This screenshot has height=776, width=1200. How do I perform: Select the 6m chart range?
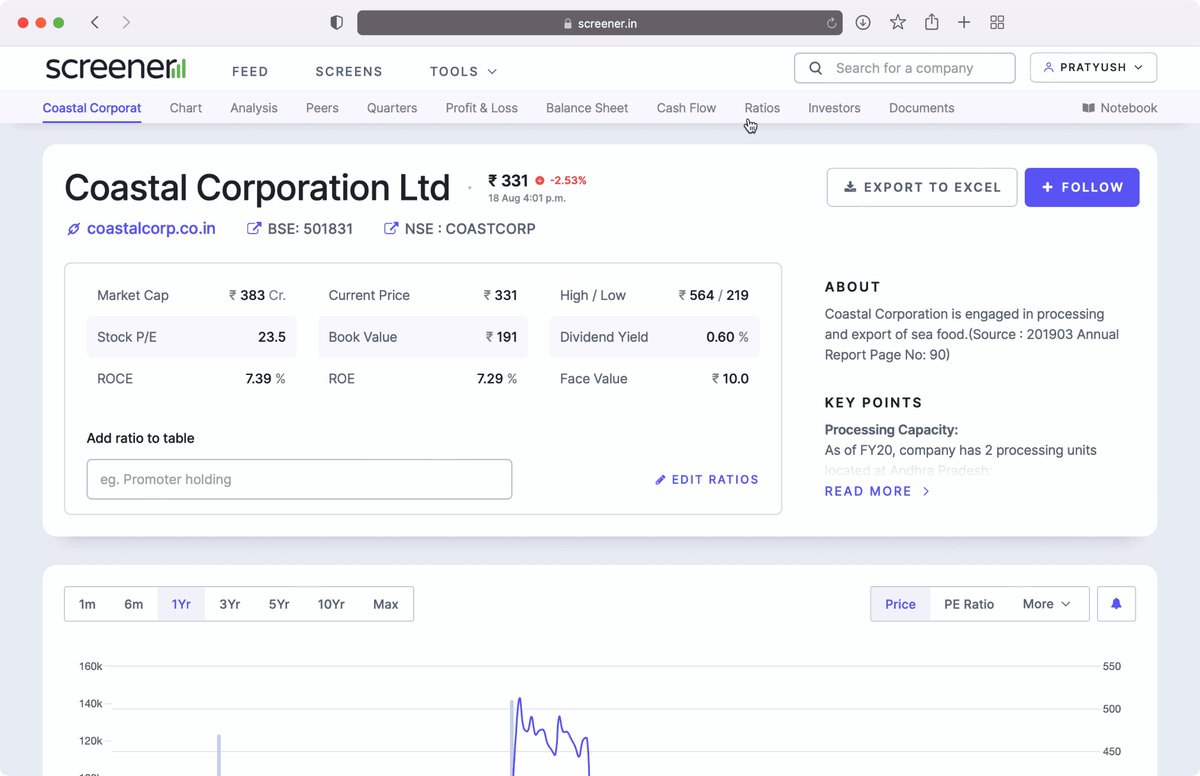[134, 604]
